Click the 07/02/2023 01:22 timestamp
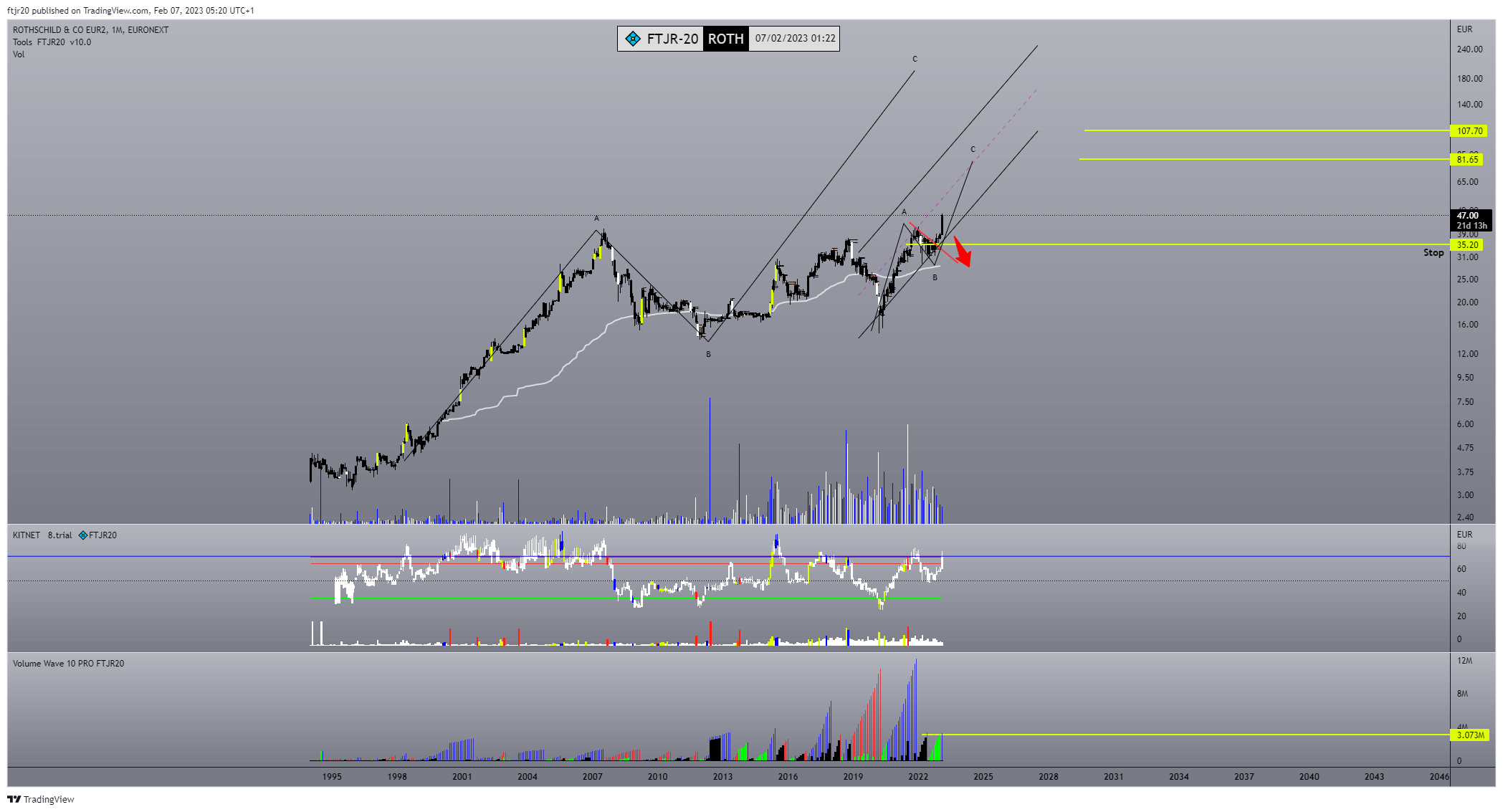Screen dimensions: 1503x812 point(795,39)
